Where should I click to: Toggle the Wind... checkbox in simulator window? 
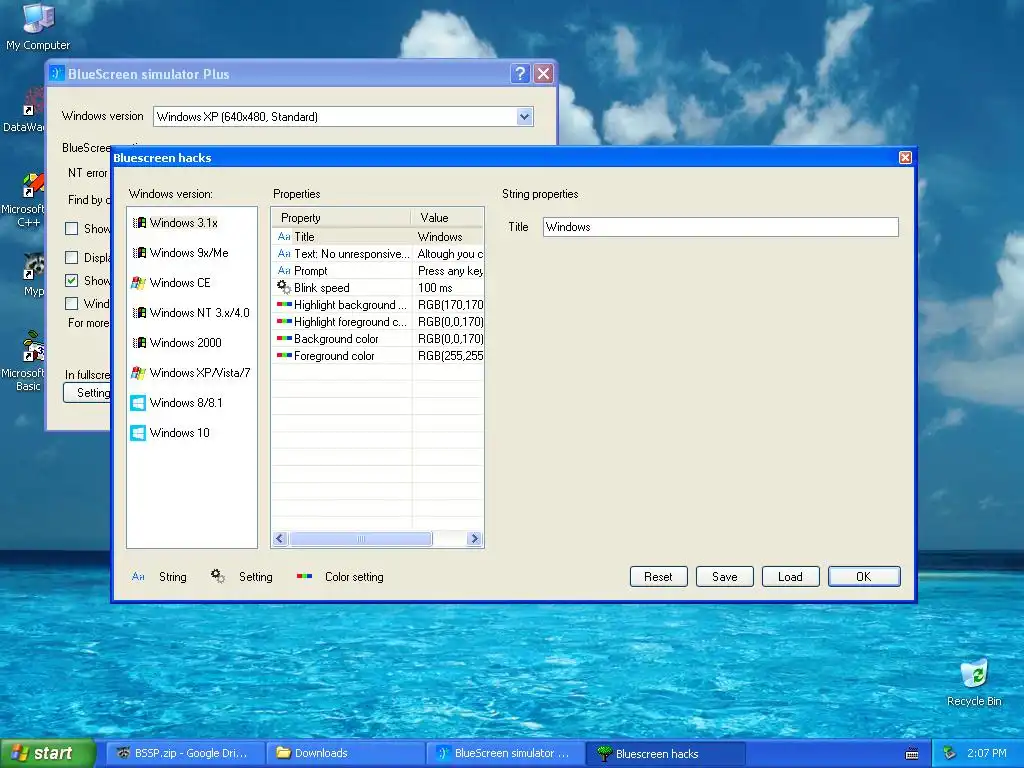72,304
